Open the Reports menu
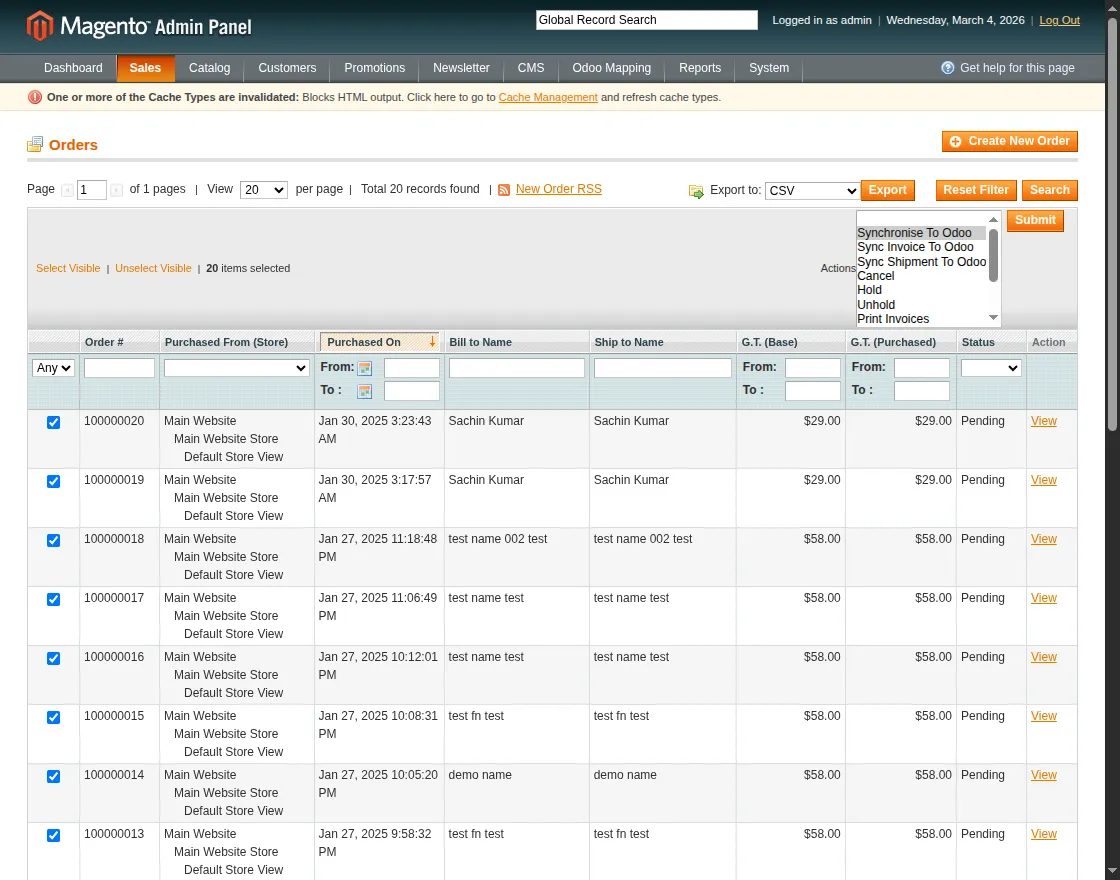The height and width of the screenshot is (880, 1120). [700, 68]
